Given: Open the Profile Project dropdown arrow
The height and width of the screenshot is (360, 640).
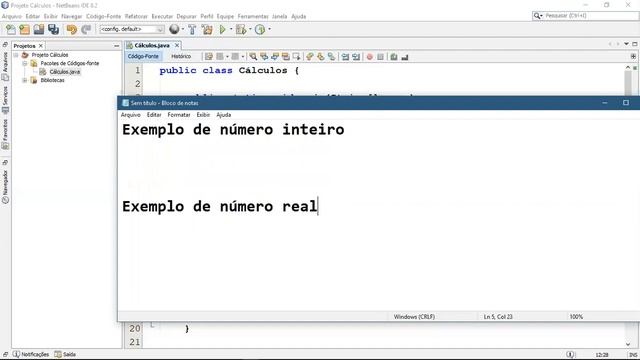Looking at the screenshot, I should 269,29.
